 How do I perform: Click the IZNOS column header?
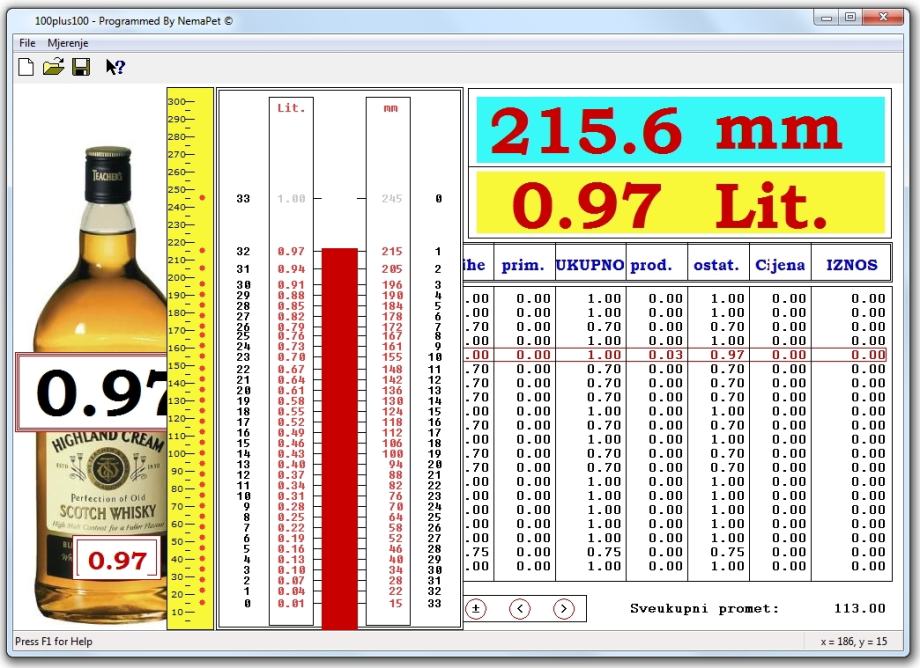[851, 266]
